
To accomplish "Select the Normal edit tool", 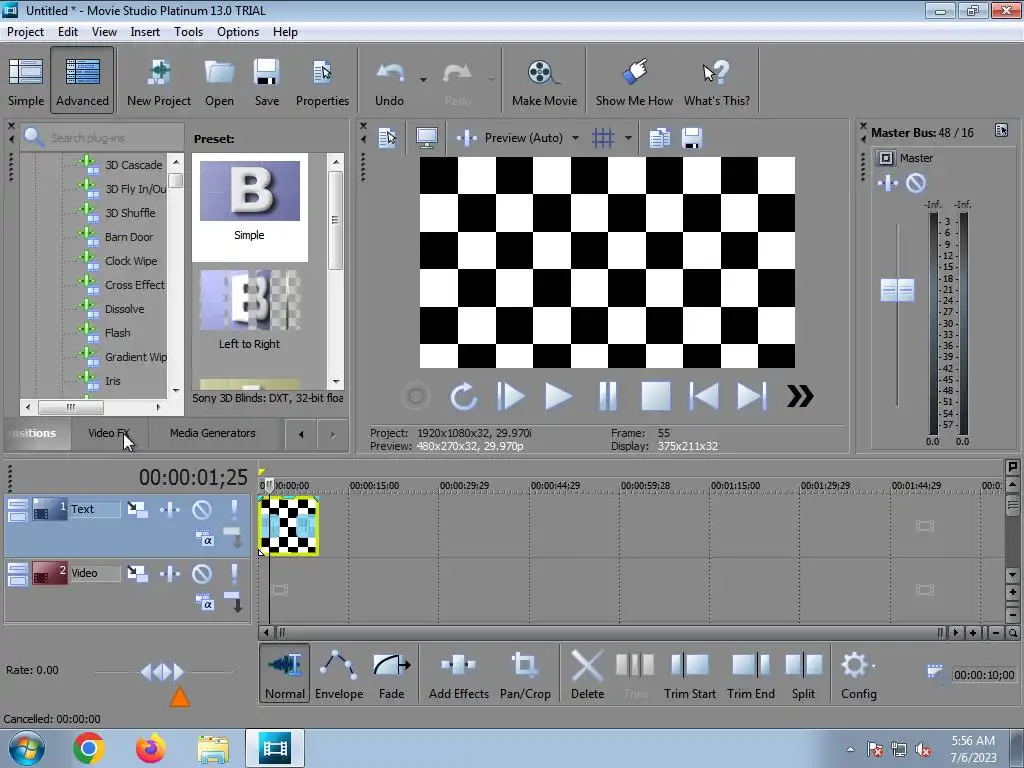I will click(x=285, y=673).
